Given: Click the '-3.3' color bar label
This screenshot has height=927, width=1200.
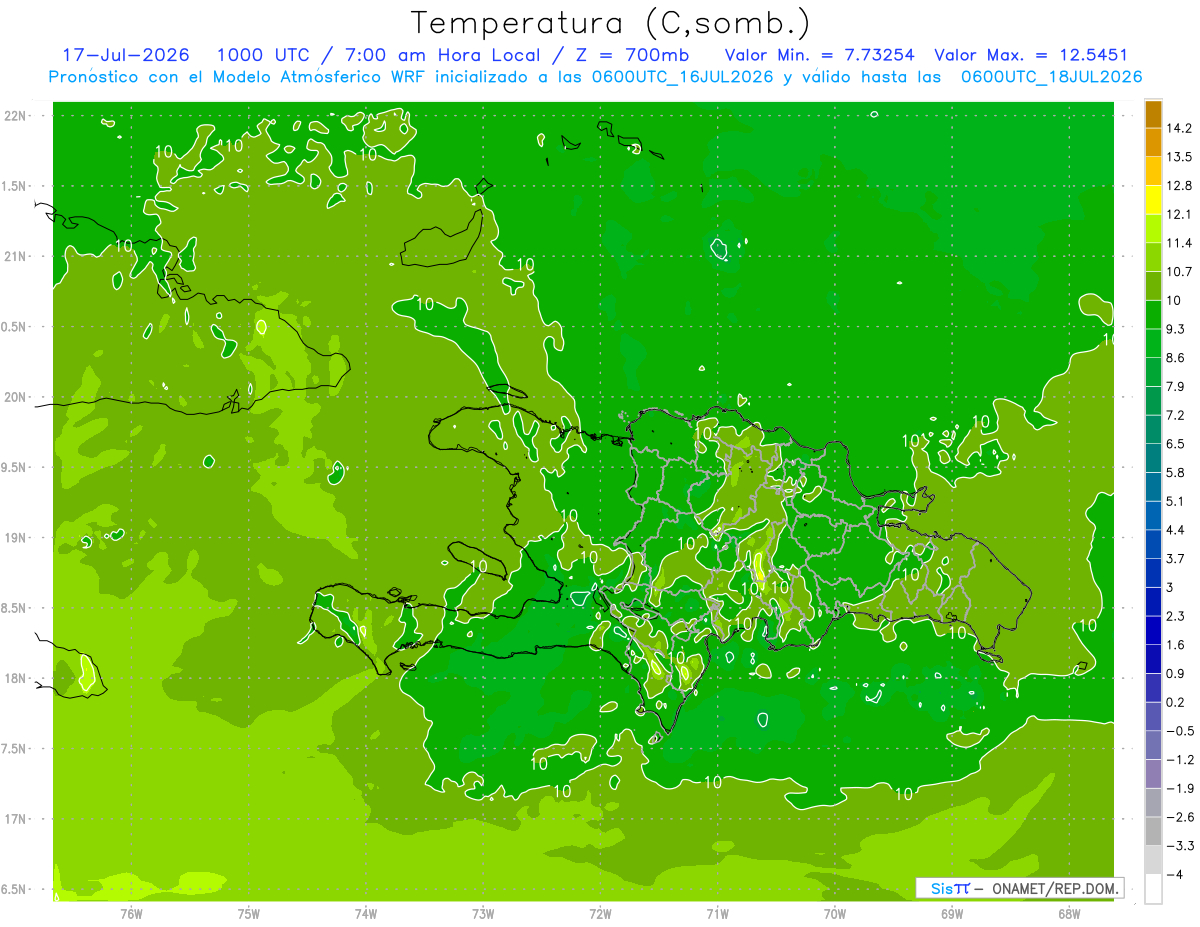Looking at the screenshot, I should (x=1179, y=845).
